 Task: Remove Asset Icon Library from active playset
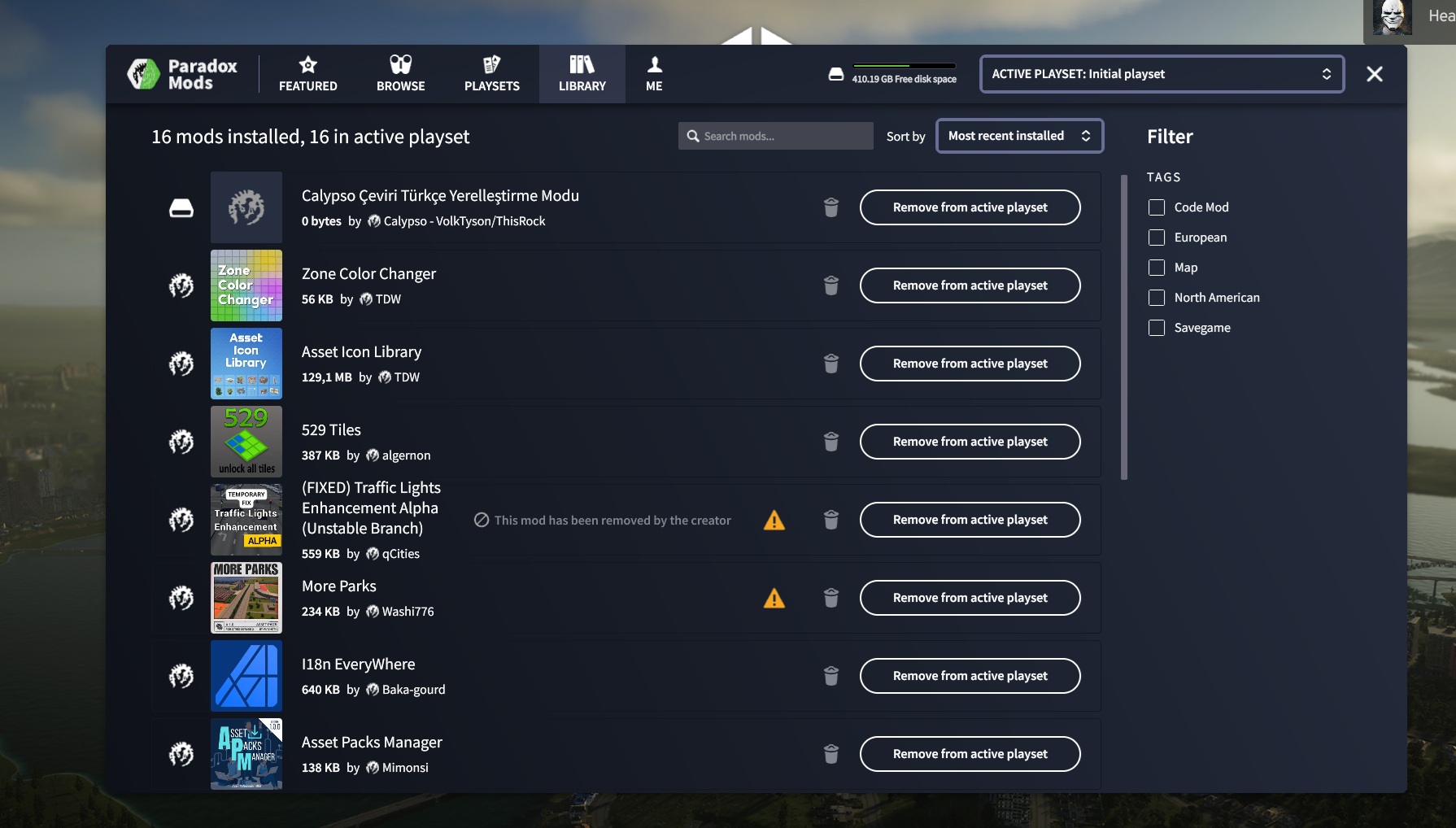click(x=970, y=364)
